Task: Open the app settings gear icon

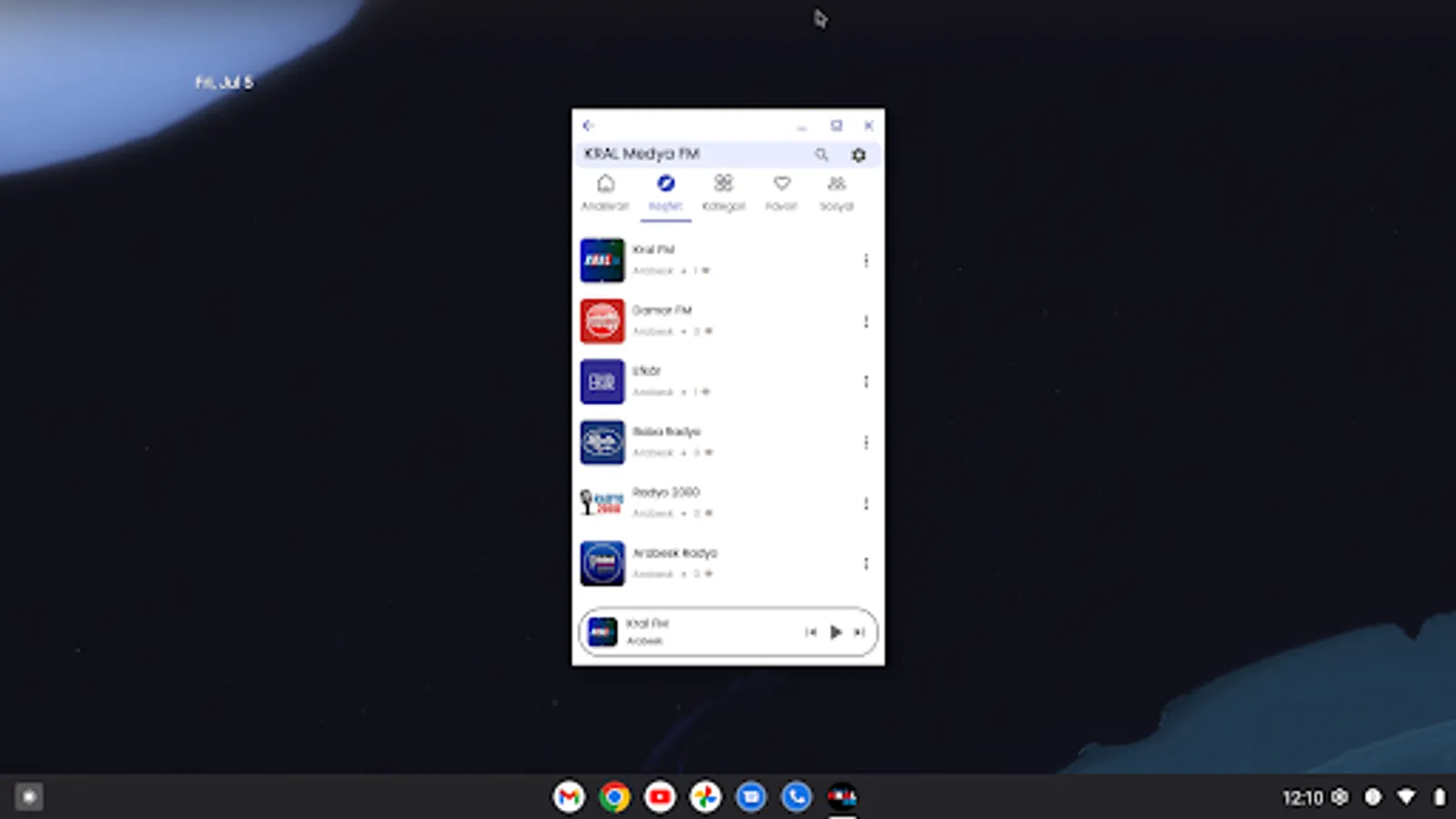Action: pos(857,155)
